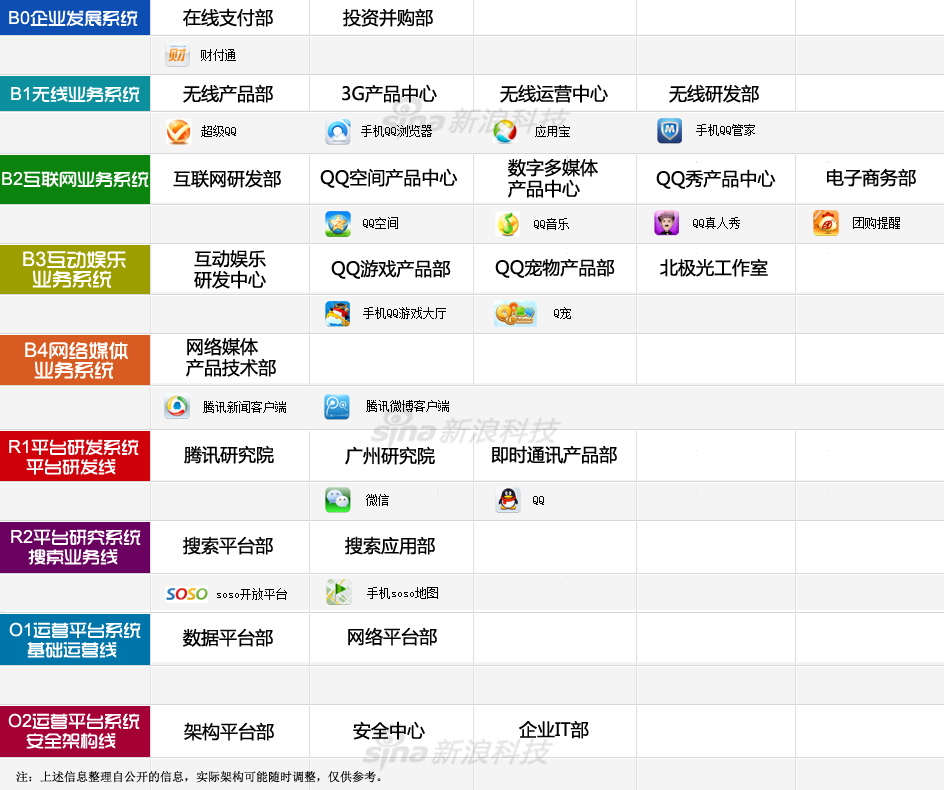Click the 北极光工作室 cell
The height and width of the screenshot is (790, 944).
(715, 269)
